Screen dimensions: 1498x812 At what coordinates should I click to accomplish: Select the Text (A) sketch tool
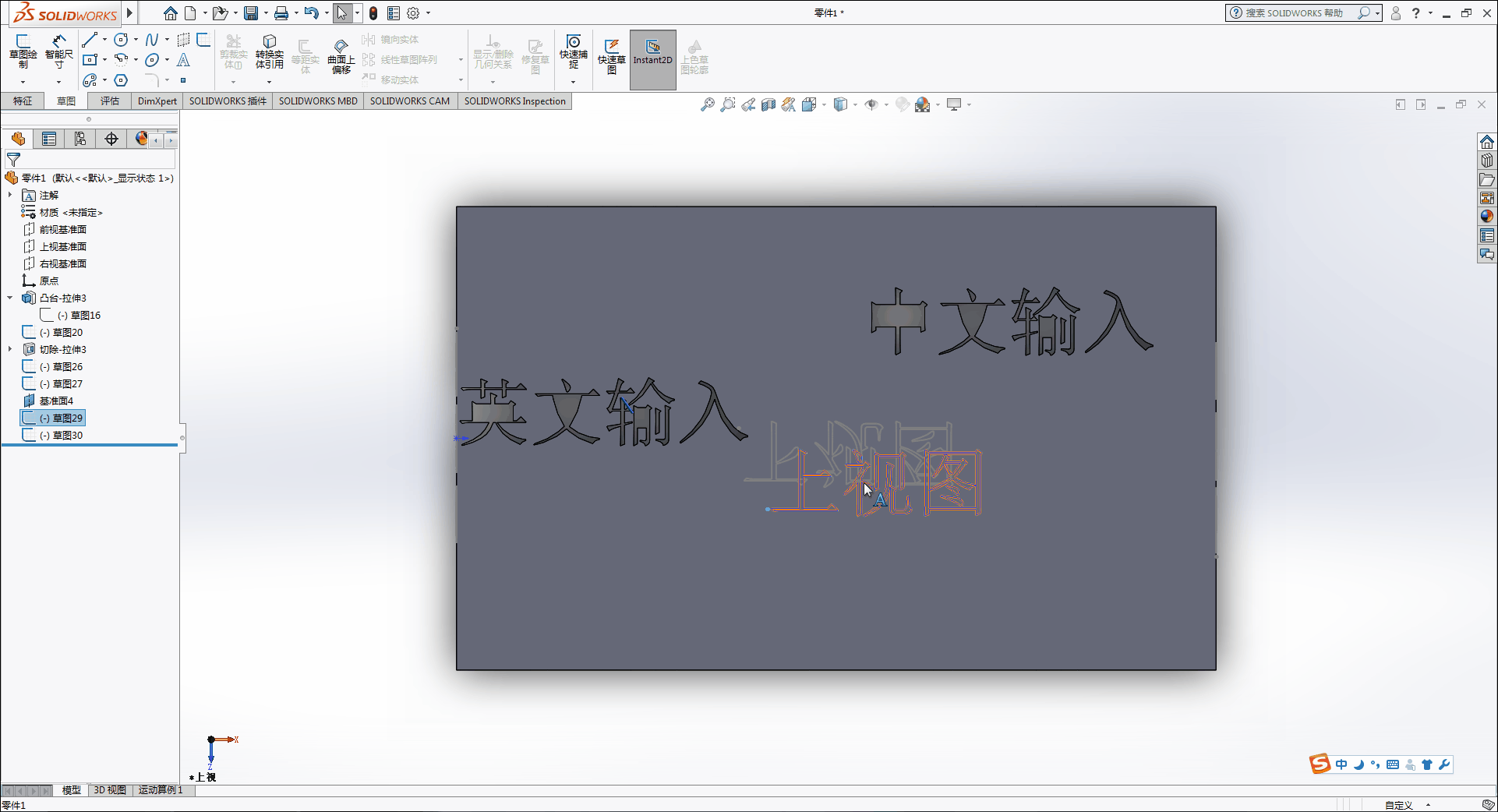183,59
